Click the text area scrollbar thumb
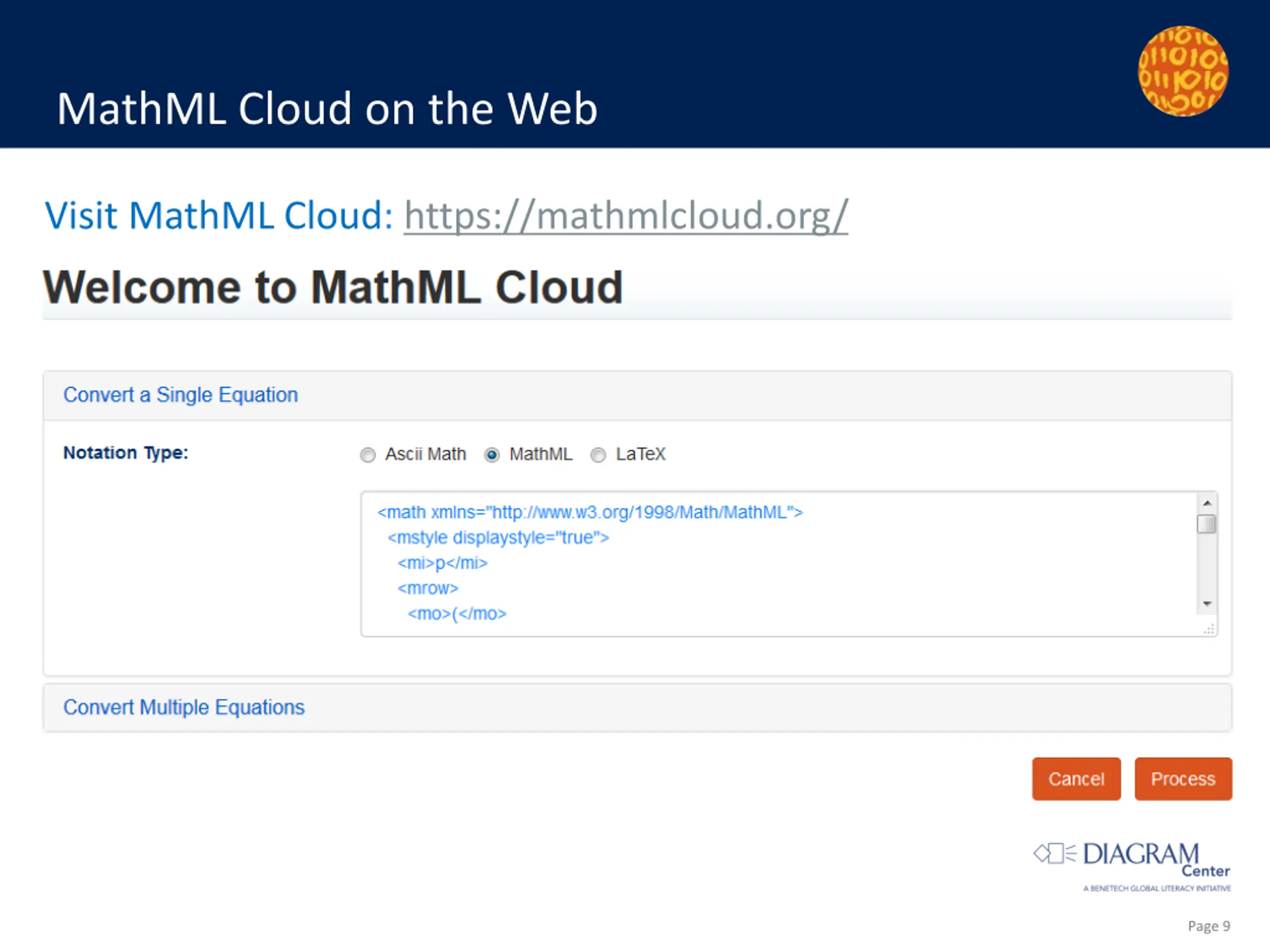Viewport: 1270px width, 952px height. click(x=1206, y=524)
